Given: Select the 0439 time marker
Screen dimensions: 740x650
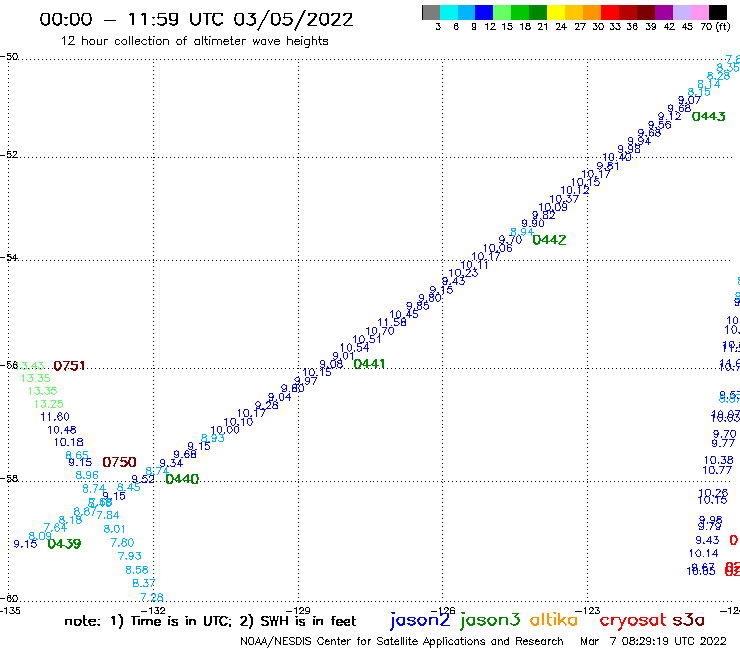Looking at the screenshot, I should coord(64,543).
